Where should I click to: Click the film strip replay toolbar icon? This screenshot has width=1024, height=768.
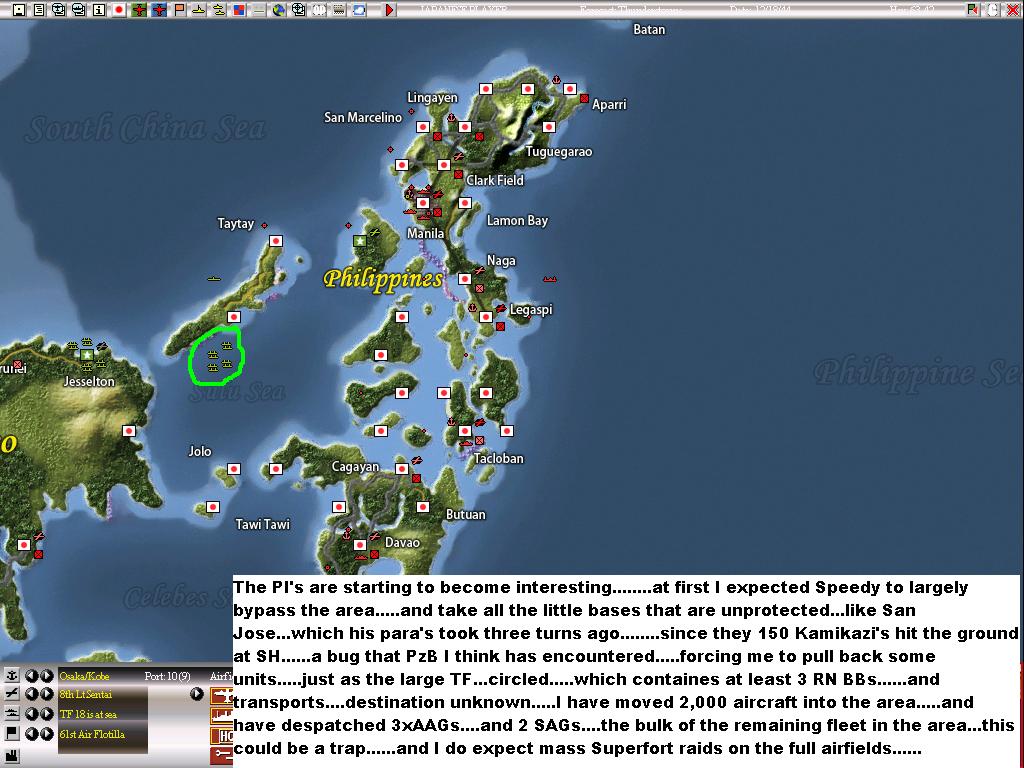[339, 10]
